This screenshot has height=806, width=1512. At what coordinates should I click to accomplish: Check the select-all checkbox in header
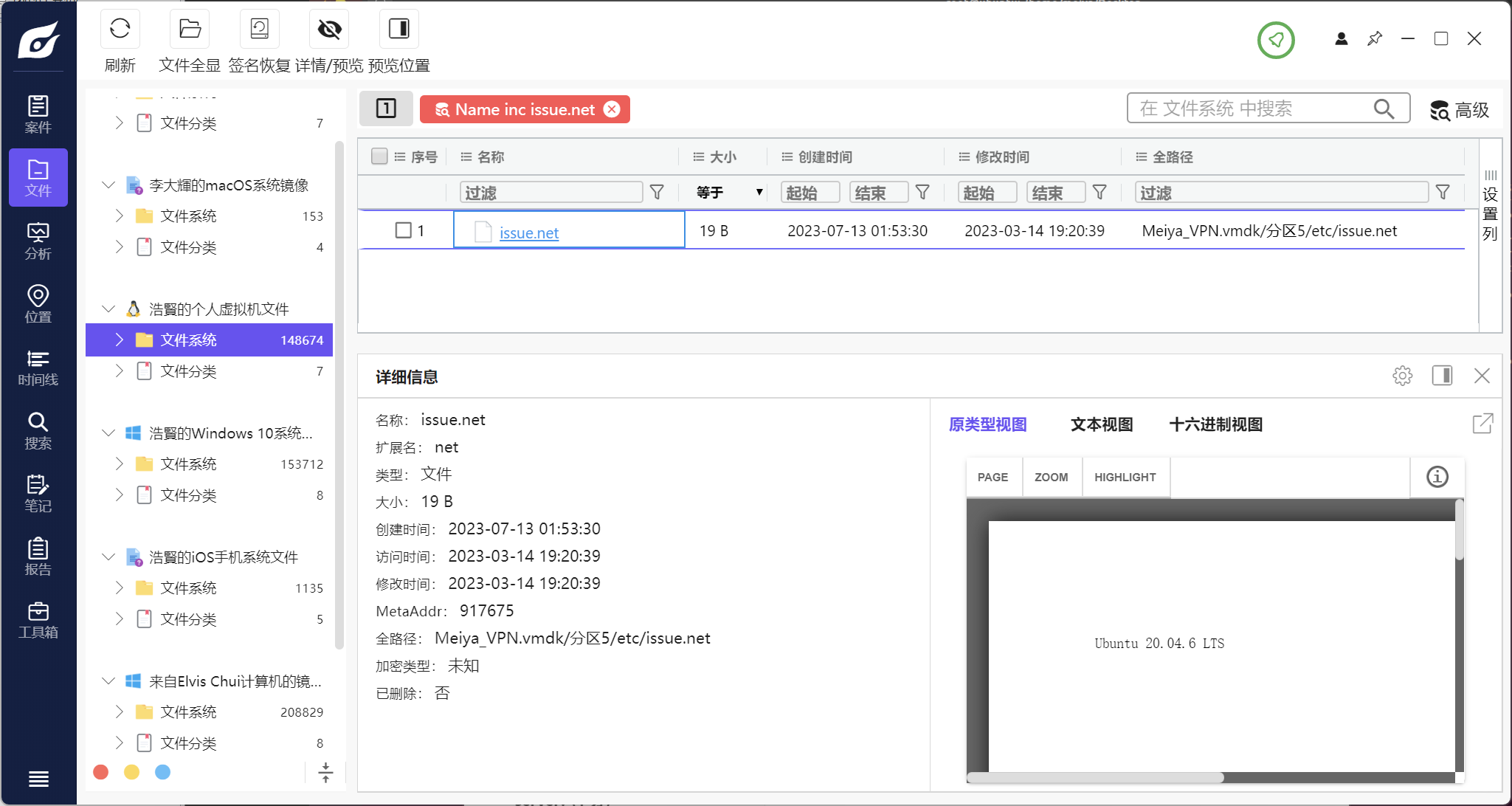(x=379, y=156)
